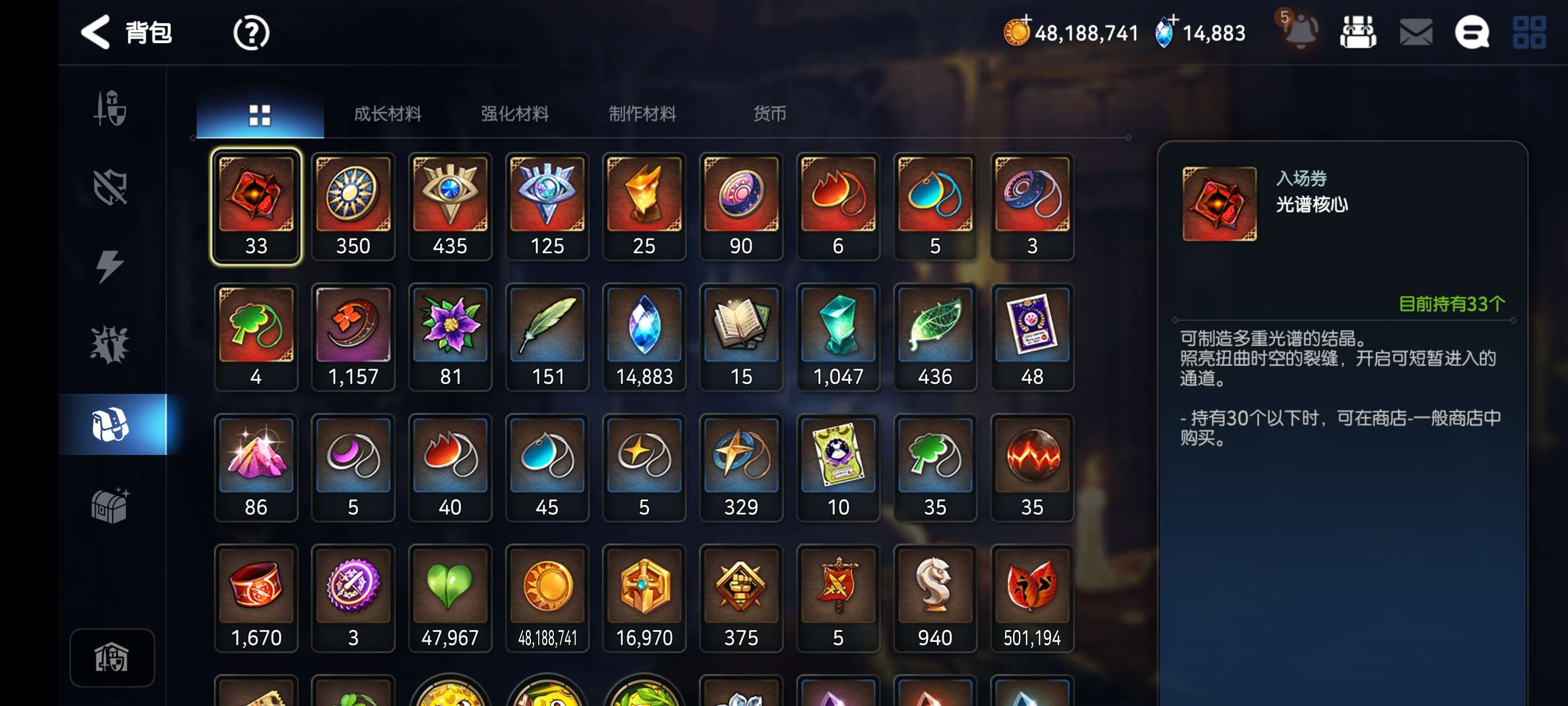
Task: Open the help question mark icon
Action: click(251, 33)
